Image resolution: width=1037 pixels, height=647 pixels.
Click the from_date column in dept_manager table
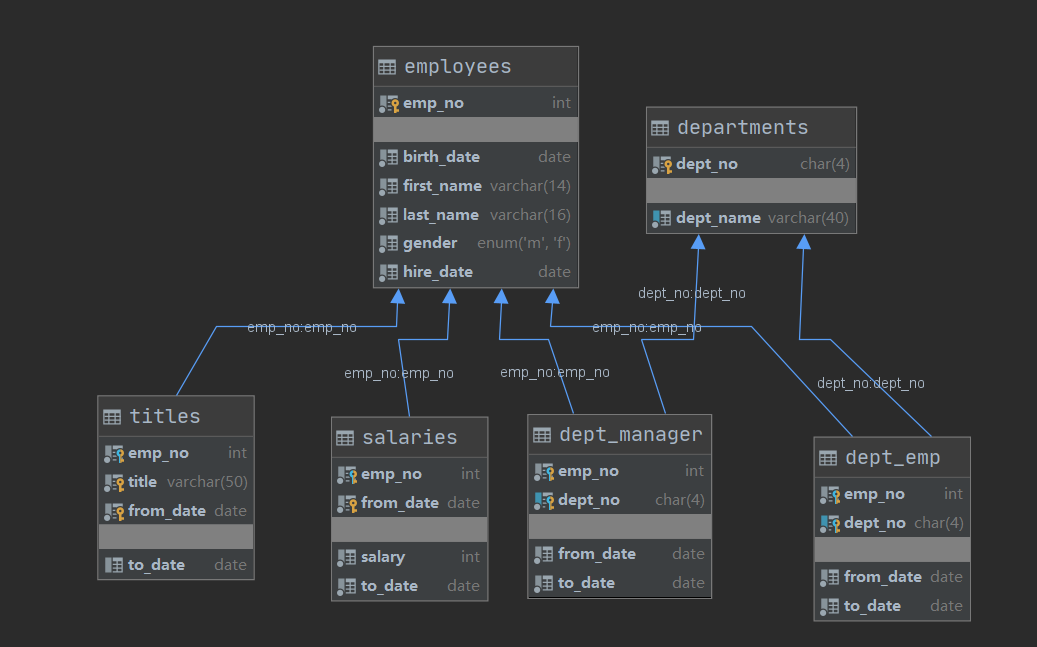[x=620, y=554]
